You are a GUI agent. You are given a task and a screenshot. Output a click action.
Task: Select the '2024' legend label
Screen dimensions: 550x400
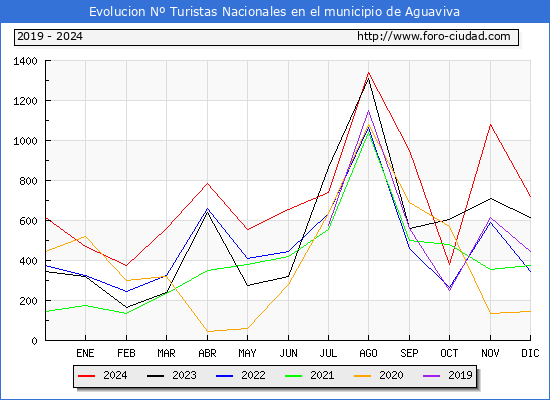(x=115, y=375)
